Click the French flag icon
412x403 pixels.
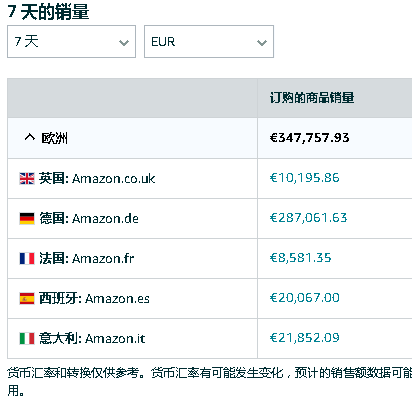[x=27, y=258]
